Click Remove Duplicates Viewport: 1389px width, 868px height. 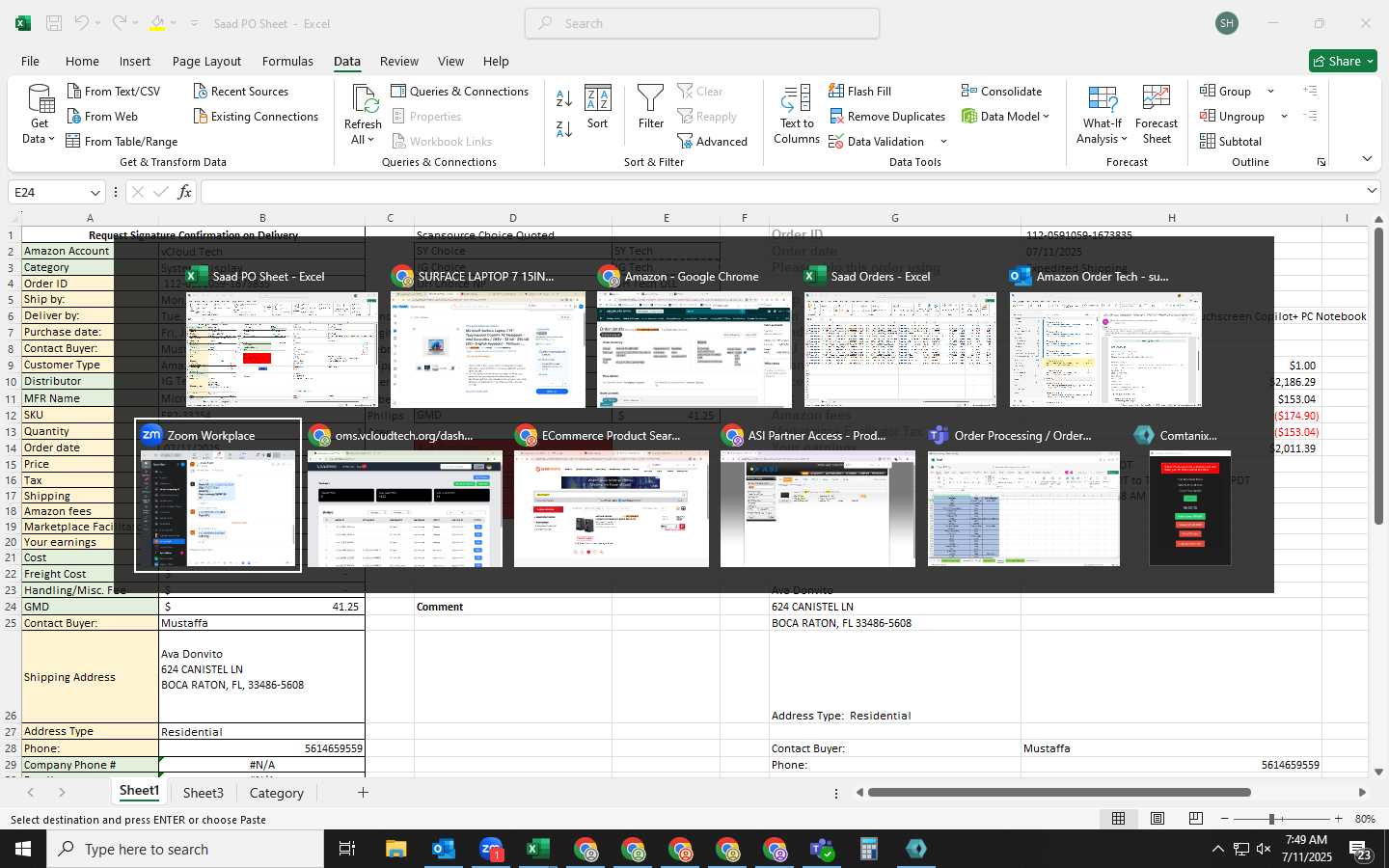click(887, 116)
